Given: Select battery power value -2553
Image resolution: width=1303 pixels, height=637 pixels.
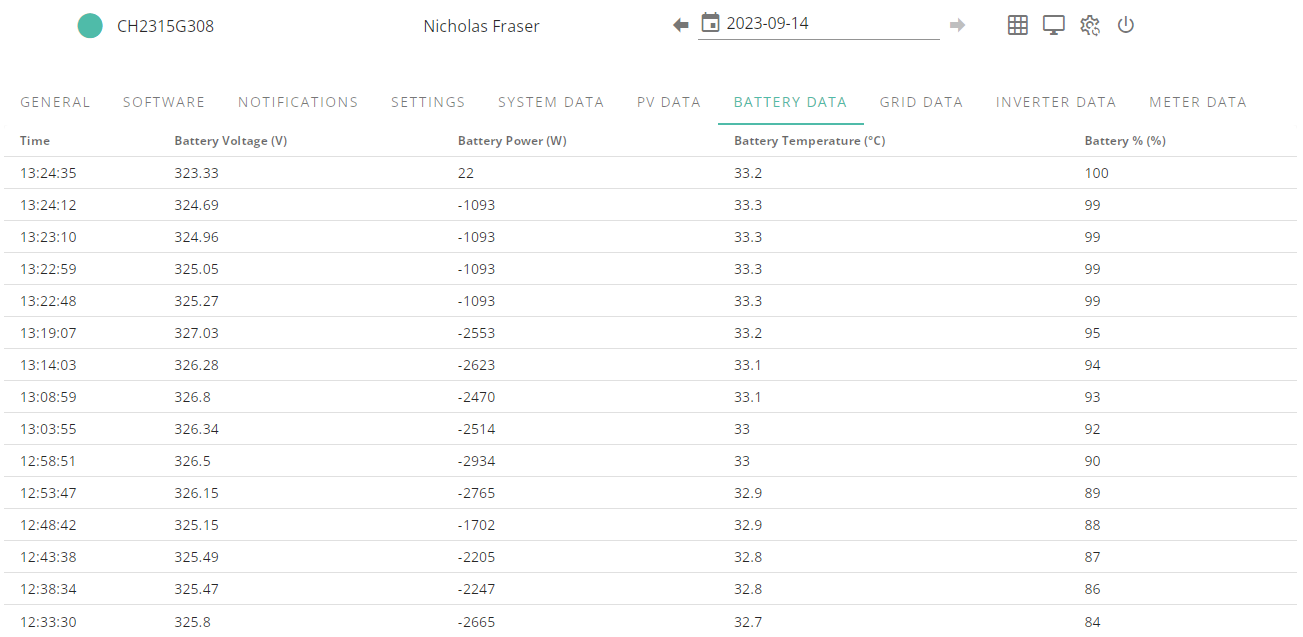Looking at the screenshot, I should click(x=476, y=333).
